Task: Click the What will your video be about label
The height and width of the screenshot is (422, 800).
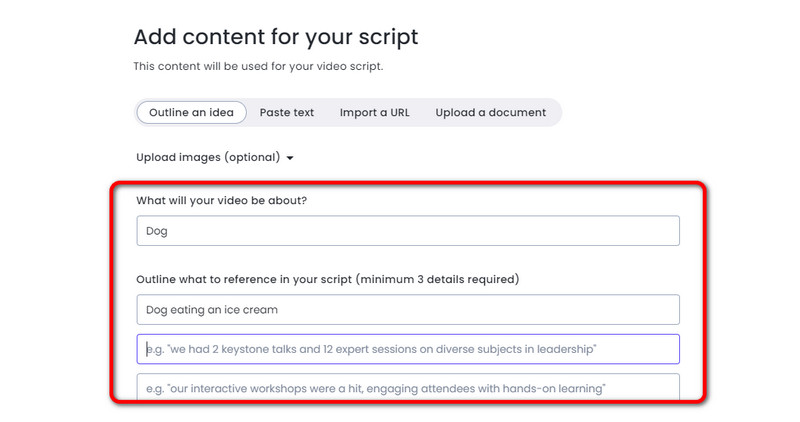Action: pyautogui.click(x=222, y=201)
